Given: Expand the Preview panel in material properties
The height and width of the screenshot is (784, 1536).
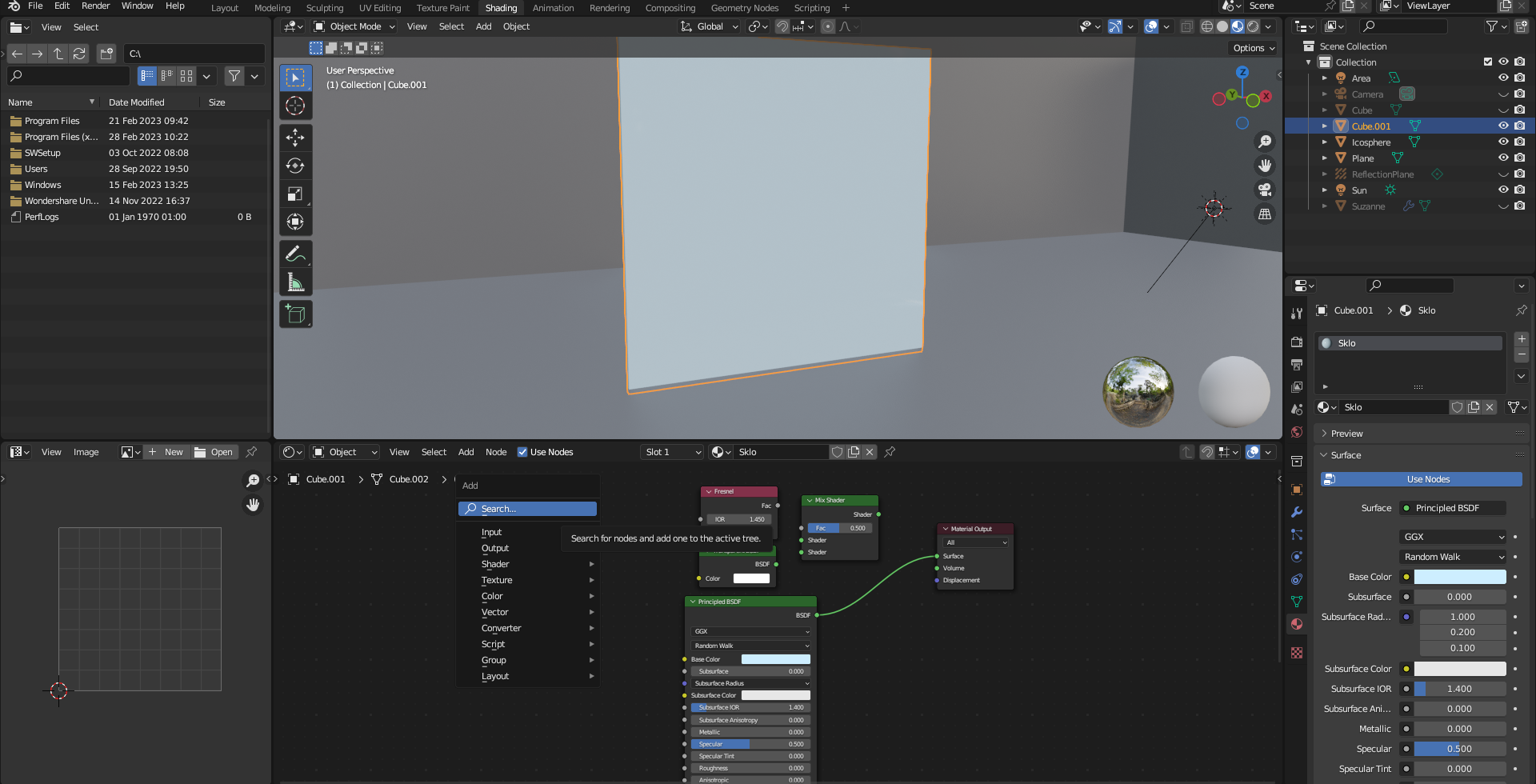Looking at the screenshot, I should [x=1346, y=434].
